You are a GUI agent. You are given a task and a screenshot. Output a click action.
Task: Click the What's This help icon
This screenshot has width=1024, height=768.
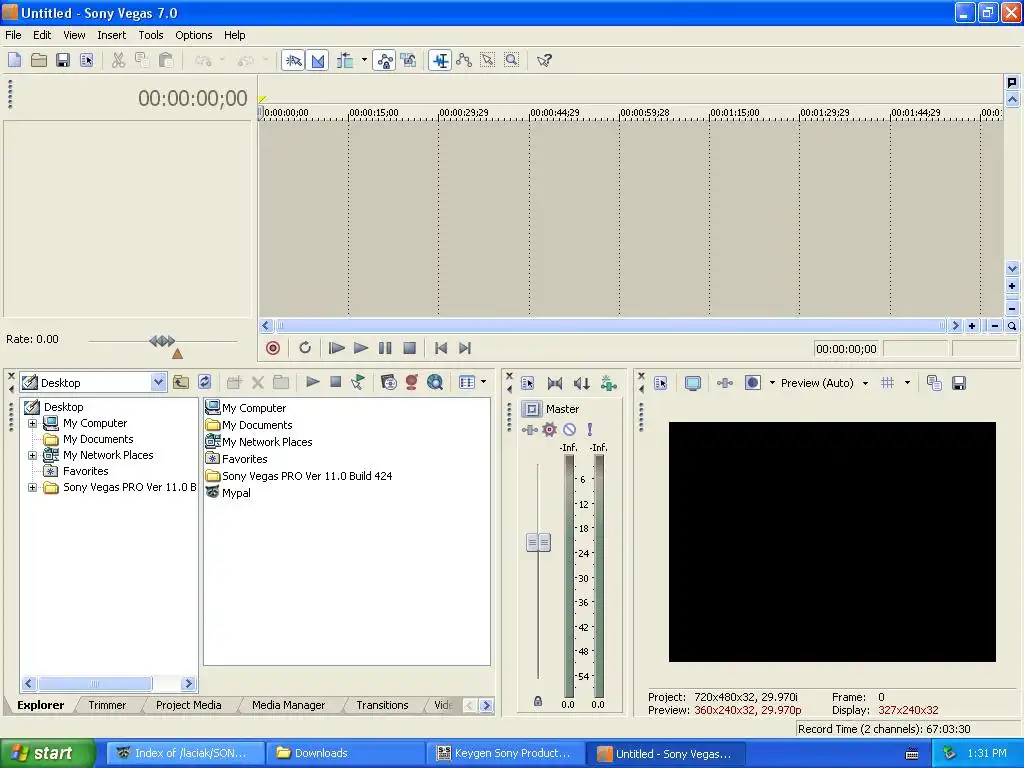[x=544, y=61]
